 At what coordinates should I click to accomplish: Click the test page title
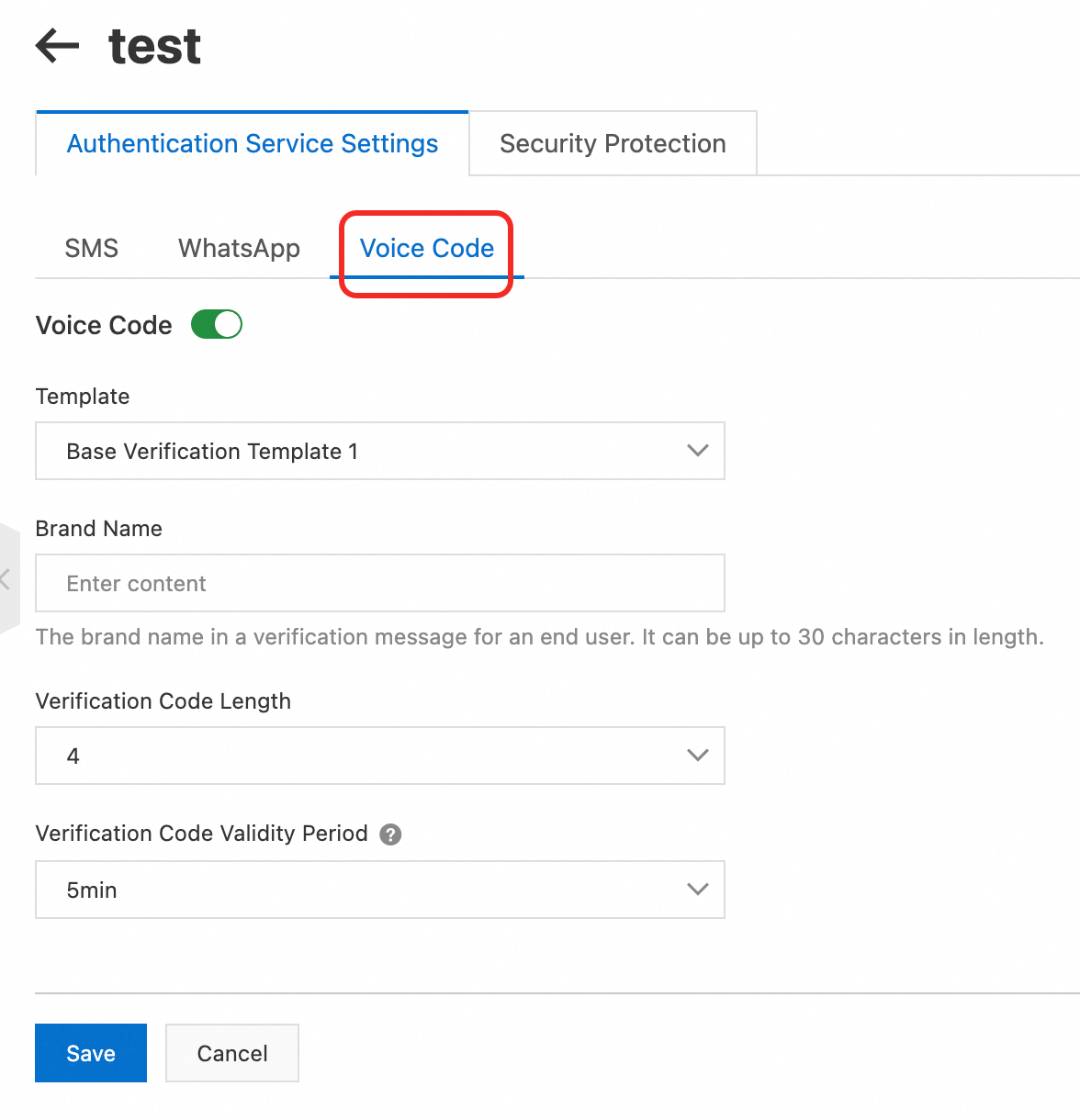154,46
